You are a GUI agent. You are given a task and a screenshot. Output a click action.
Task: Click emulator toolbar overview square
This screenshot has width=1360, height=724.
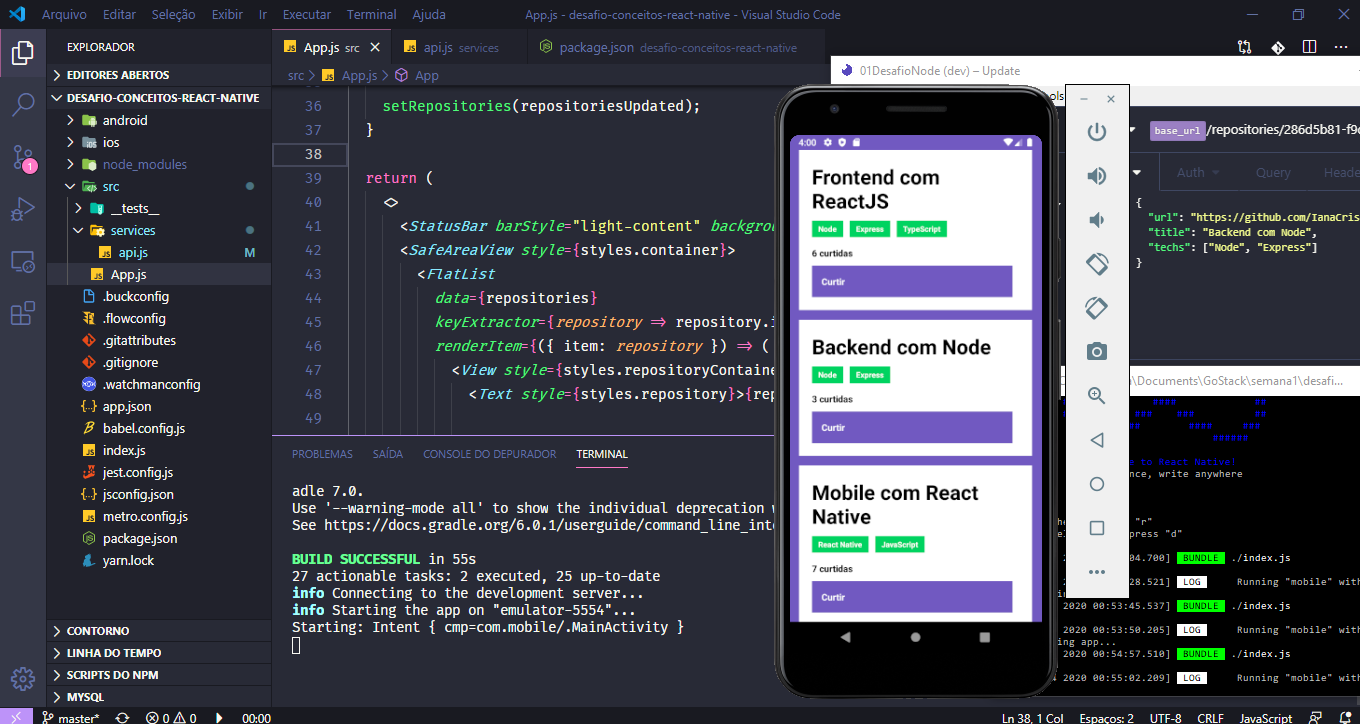tap(1097, 528)
